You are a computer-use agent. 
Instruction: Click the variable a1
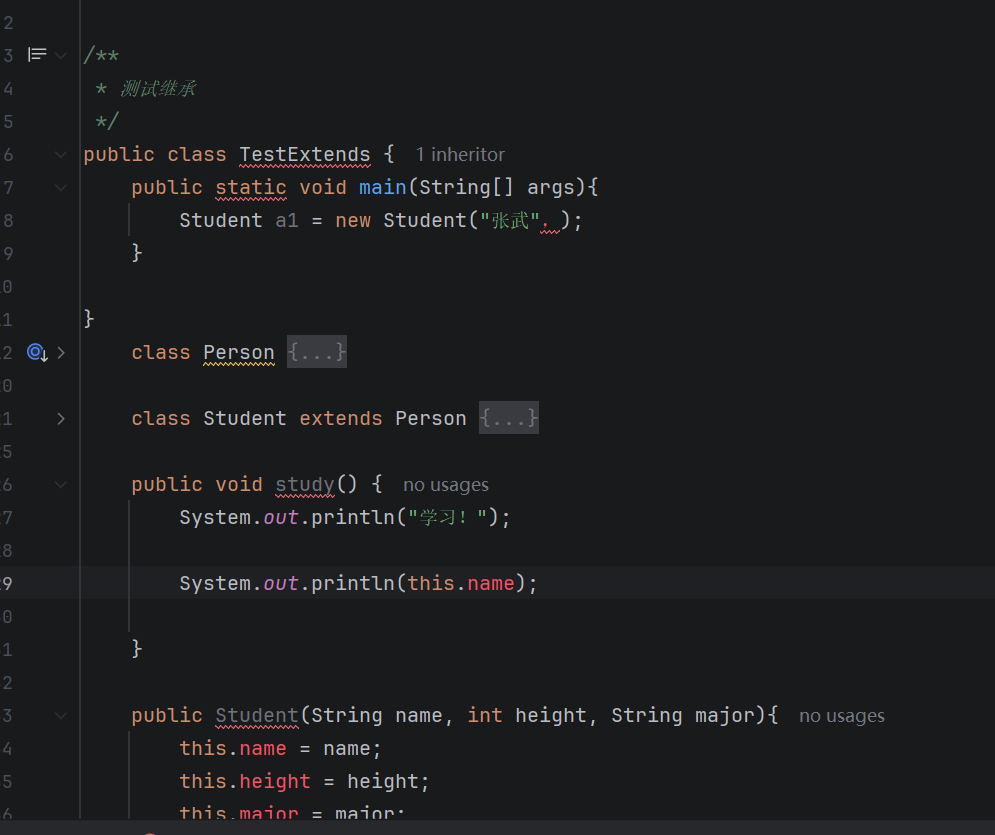click(x=287, y=221)
